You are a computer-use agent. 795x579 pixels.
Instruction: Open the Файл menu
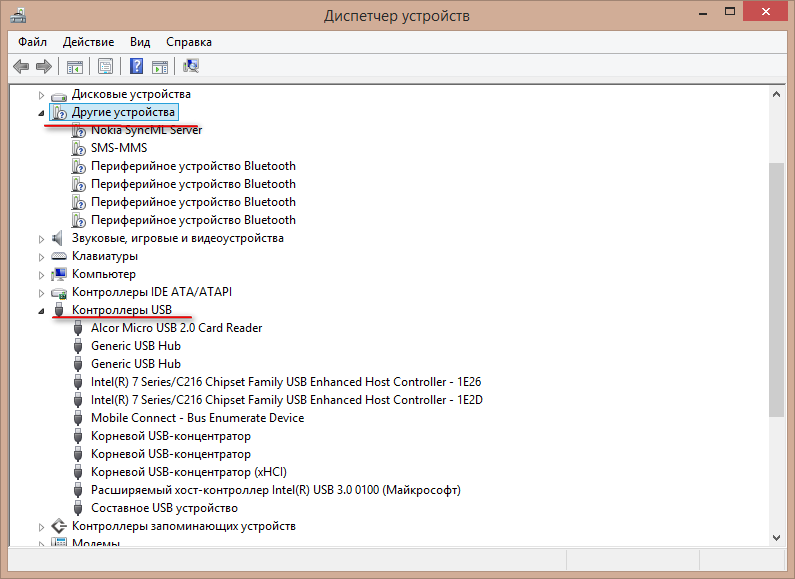click(32, 42)
